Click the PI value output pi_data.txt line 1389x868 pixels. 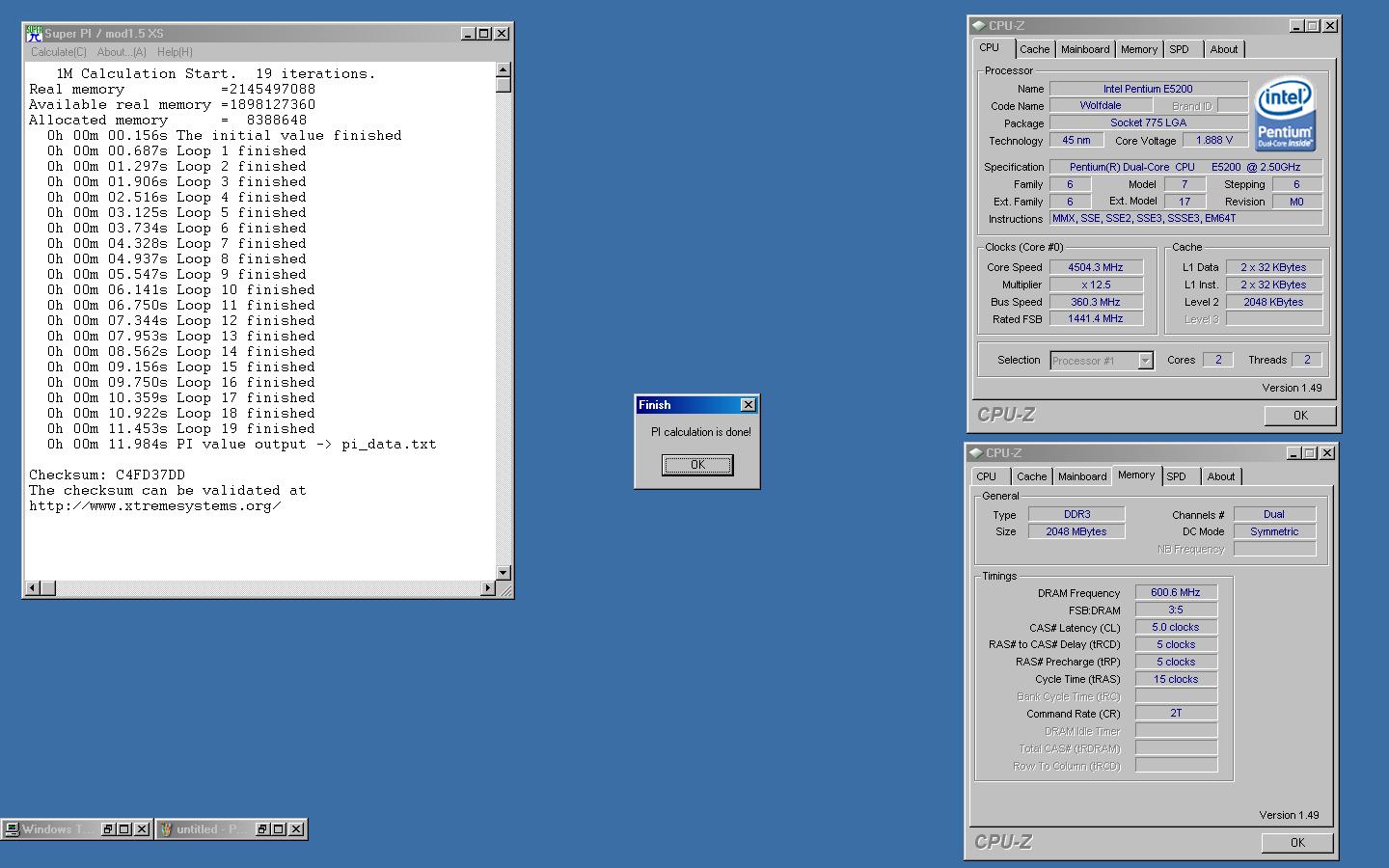click(x=242, y=444)
